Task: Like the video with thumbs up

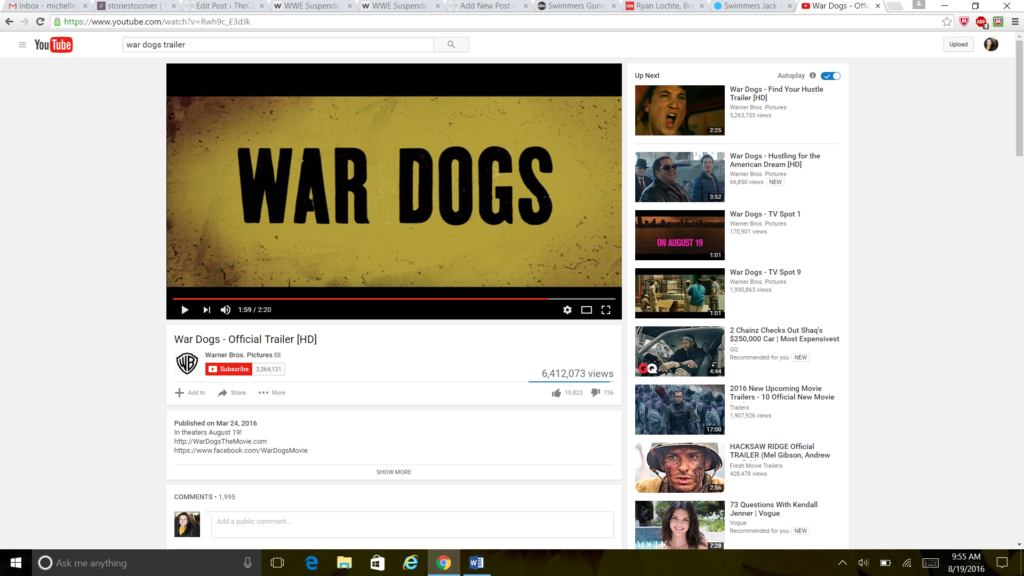Action: [556, 393]
